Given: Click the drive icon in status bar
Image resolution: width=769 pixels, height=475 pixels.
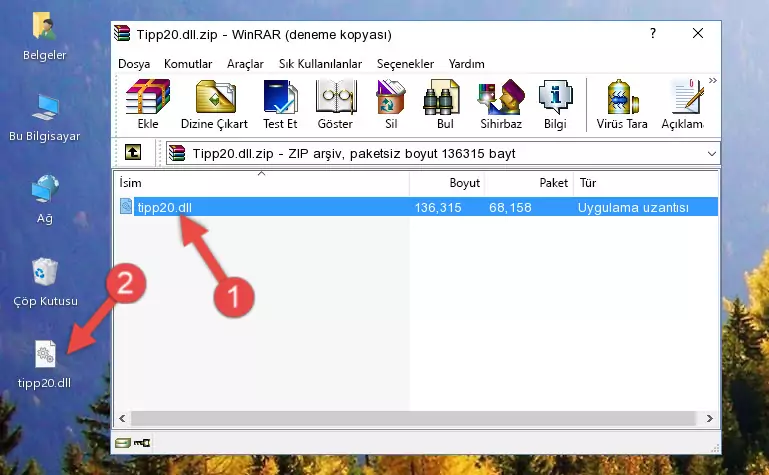Looking at the screenshot, I should [x=123, y=443].
